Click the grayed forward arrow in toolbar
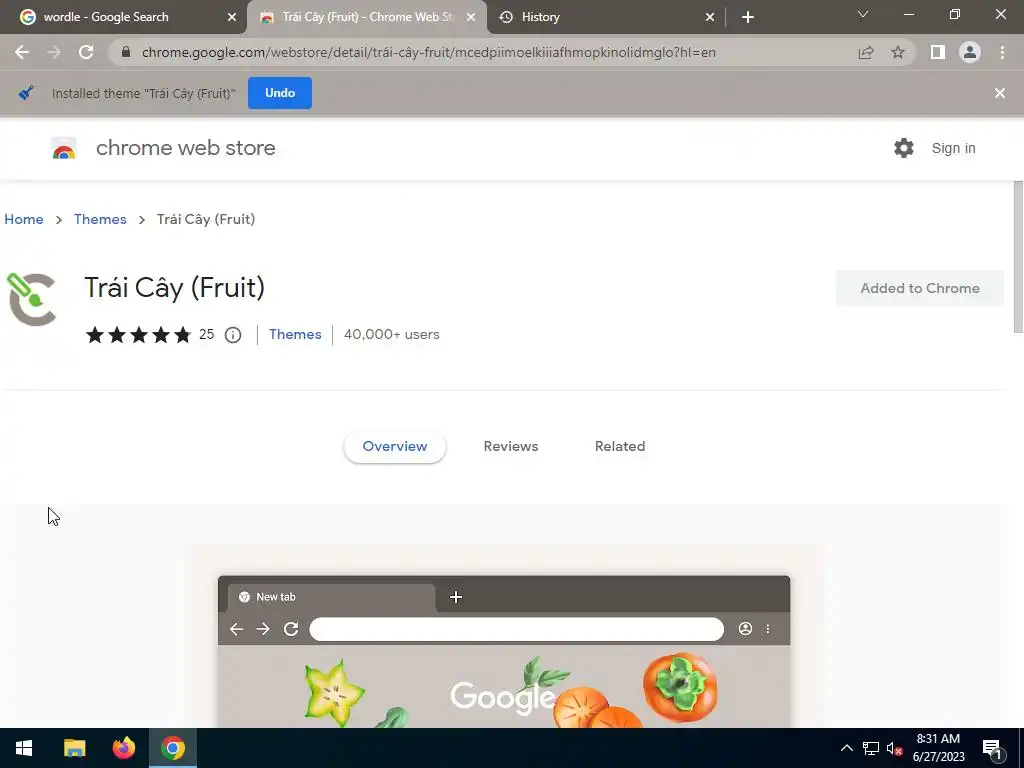1024x768 pixels. [54, 52]
